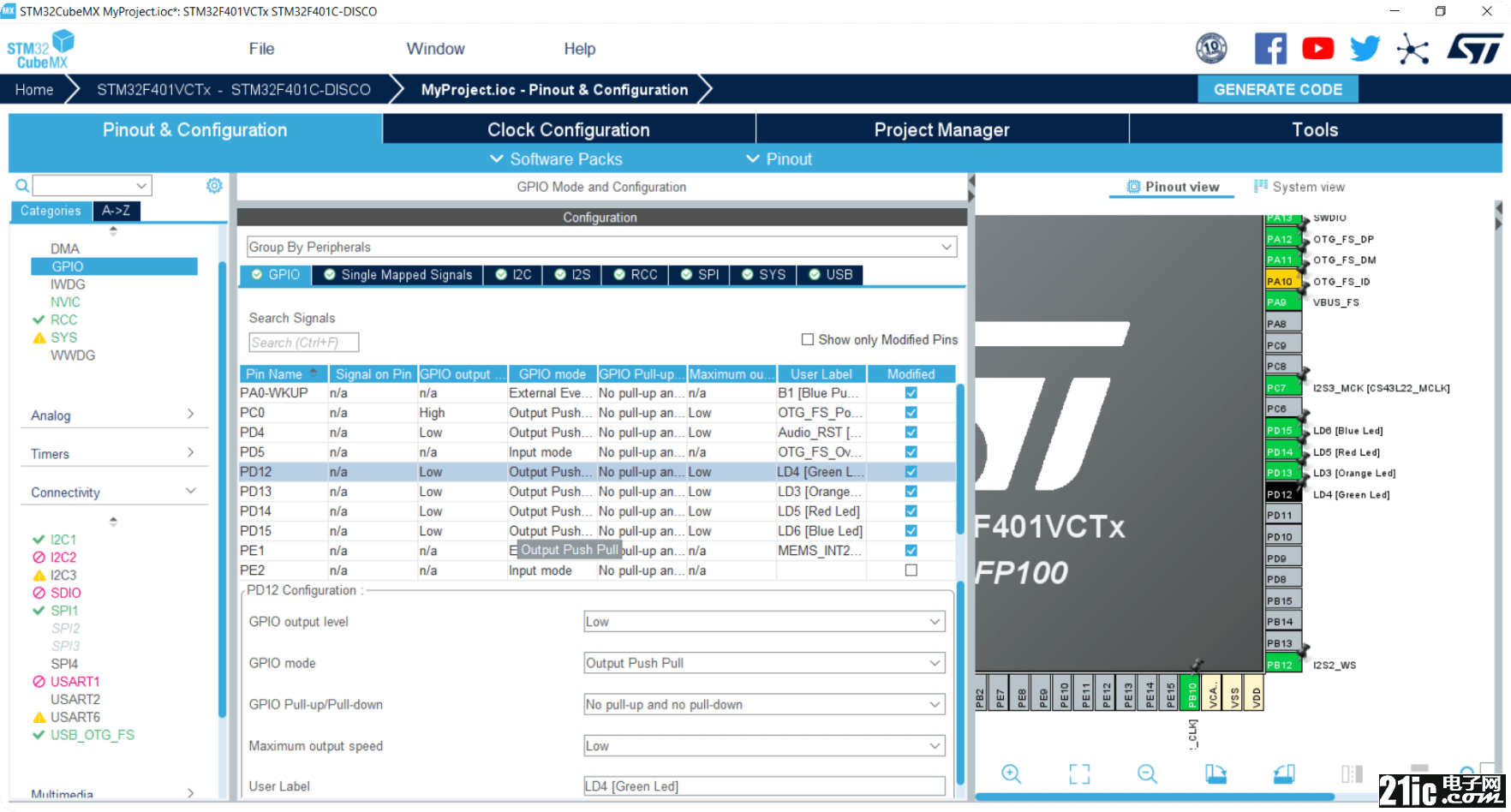
Task: Edit the User Label field
Action: (764, 785)
